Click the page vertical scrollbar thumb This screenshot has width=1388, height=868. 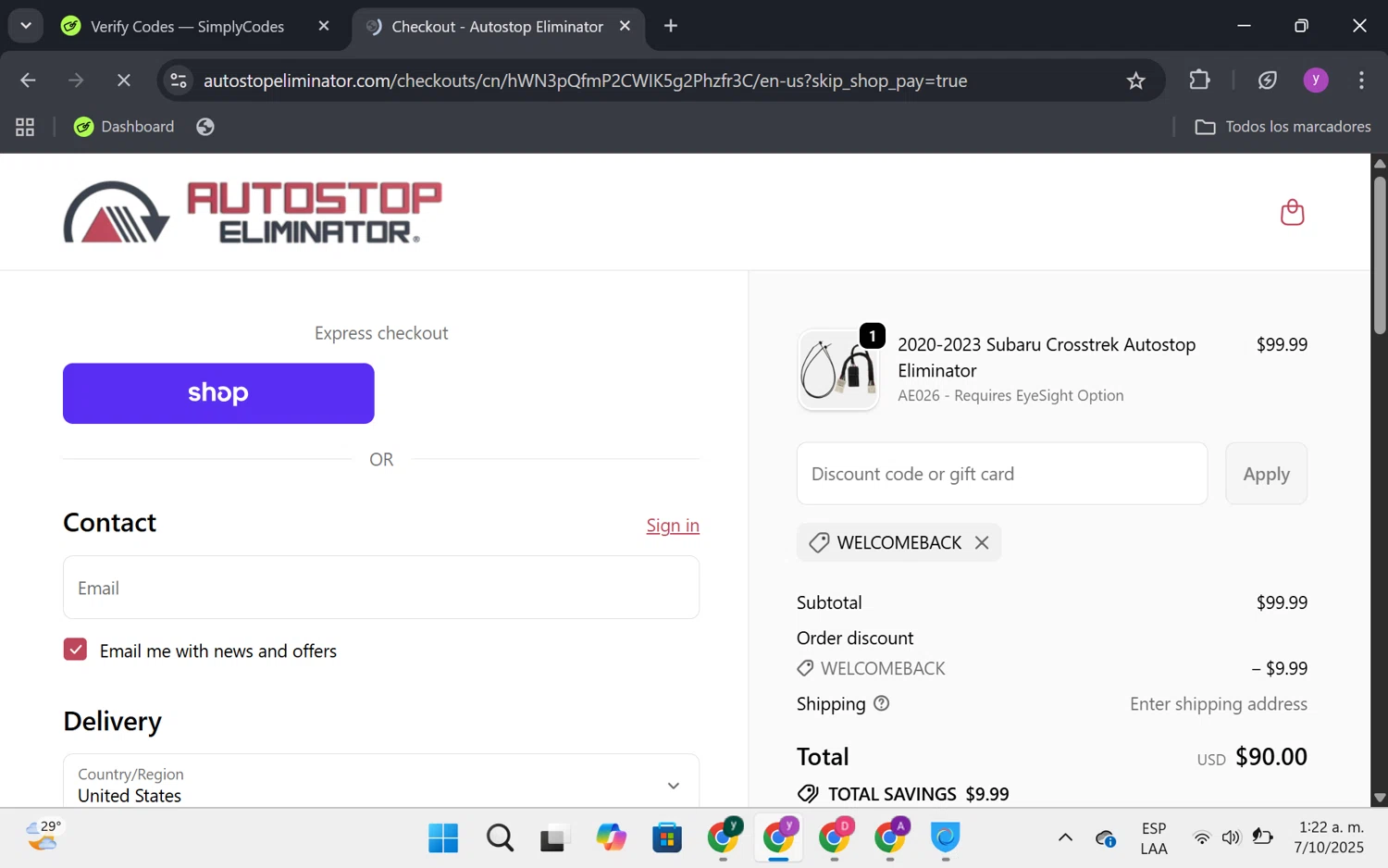coord(1380,254)
